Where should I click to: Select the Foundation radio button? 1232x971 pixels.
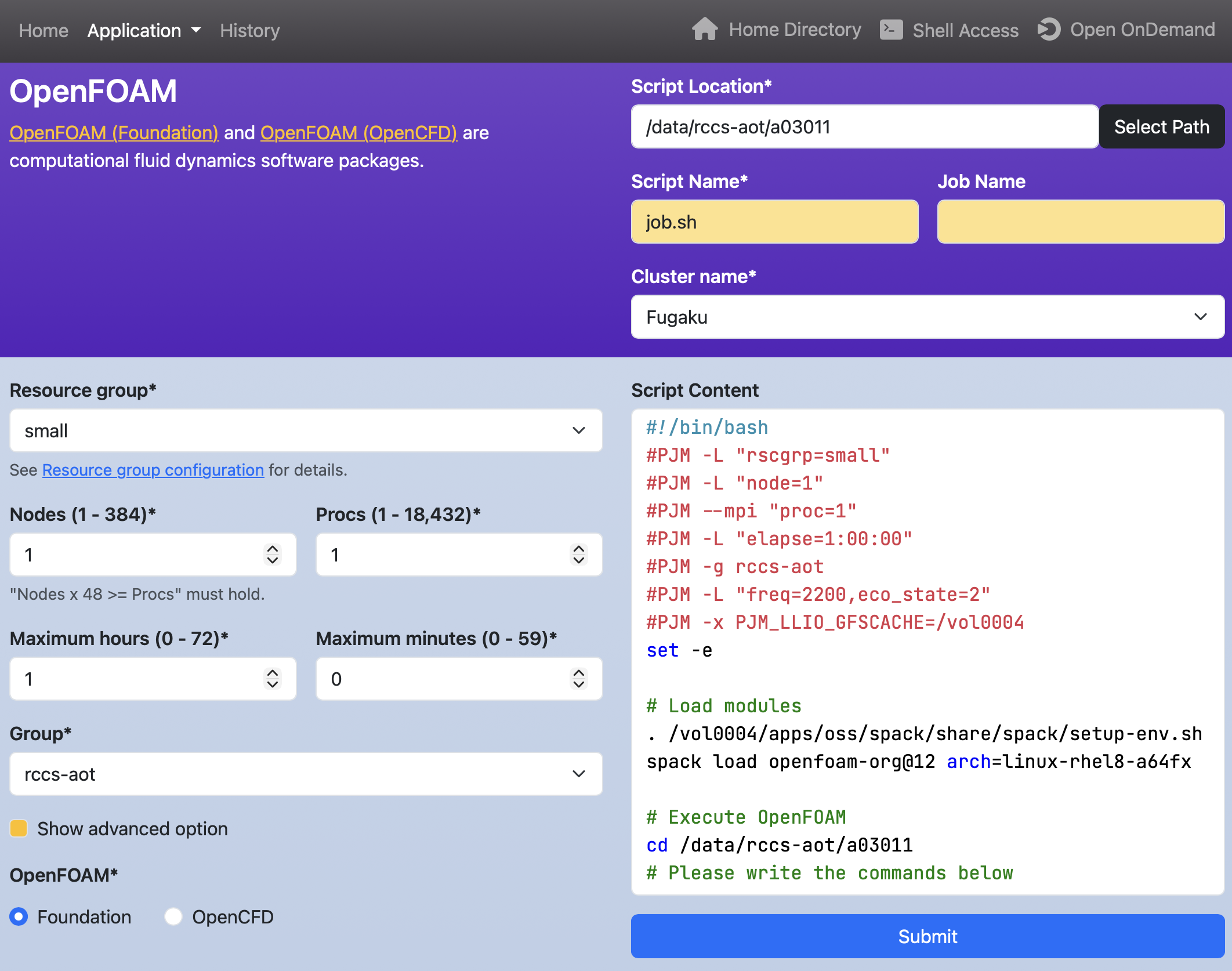(x=19, y=916)
